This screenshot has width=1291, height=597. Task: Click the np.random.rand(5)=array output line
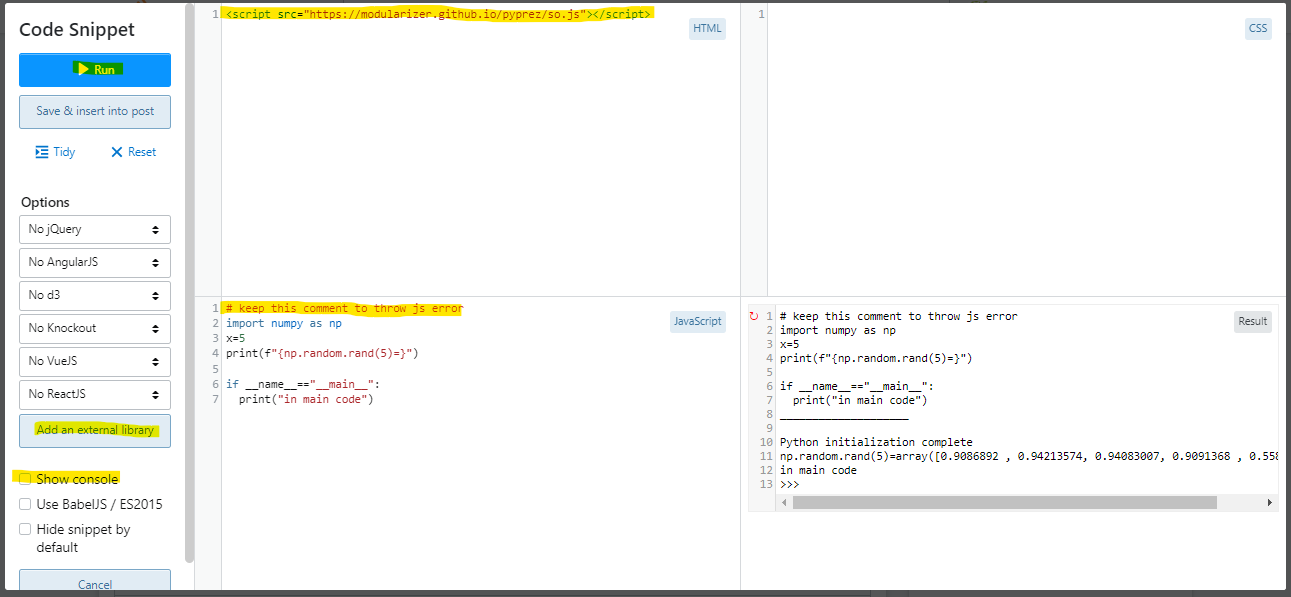(x=1028, y=456)
